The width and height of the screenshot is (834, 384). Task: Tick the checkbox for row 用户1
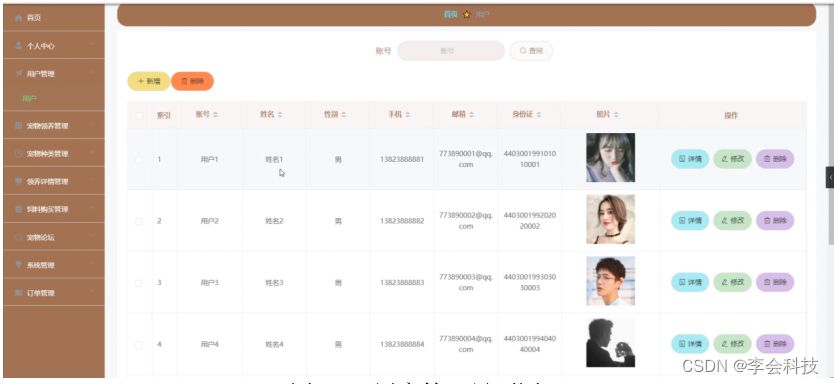(139, 160)
